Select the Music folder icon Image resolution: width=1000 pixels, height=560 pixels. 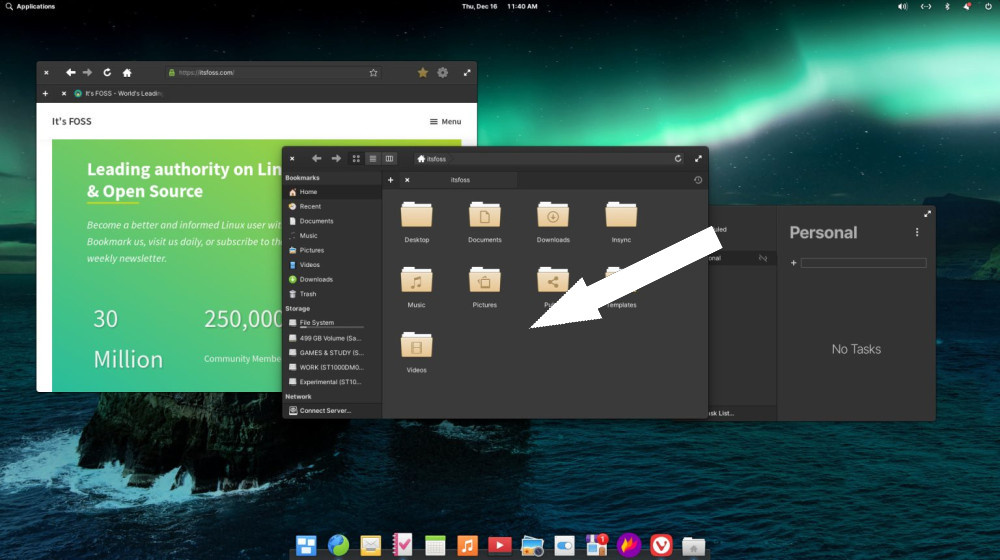click(x=416, y=280)
